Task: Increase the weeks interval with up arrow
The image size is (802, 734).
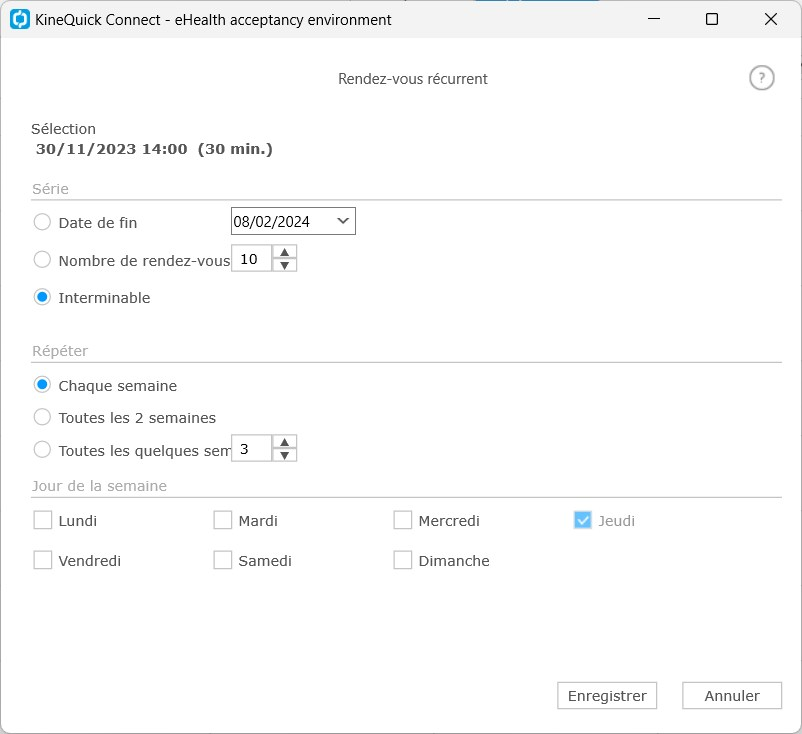Action: point(285,442)
